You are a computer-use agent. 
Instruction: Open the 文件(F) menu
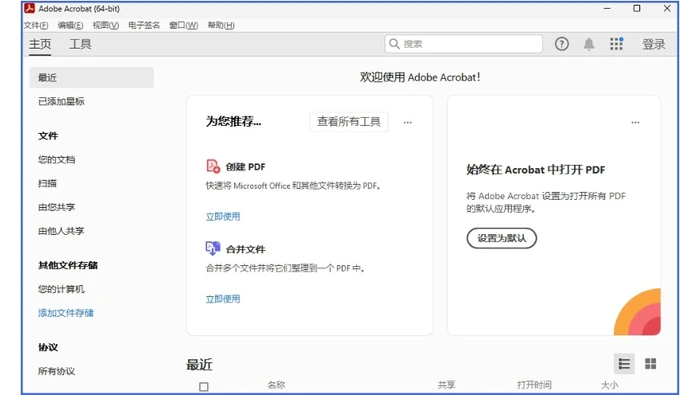pos(36,25)
